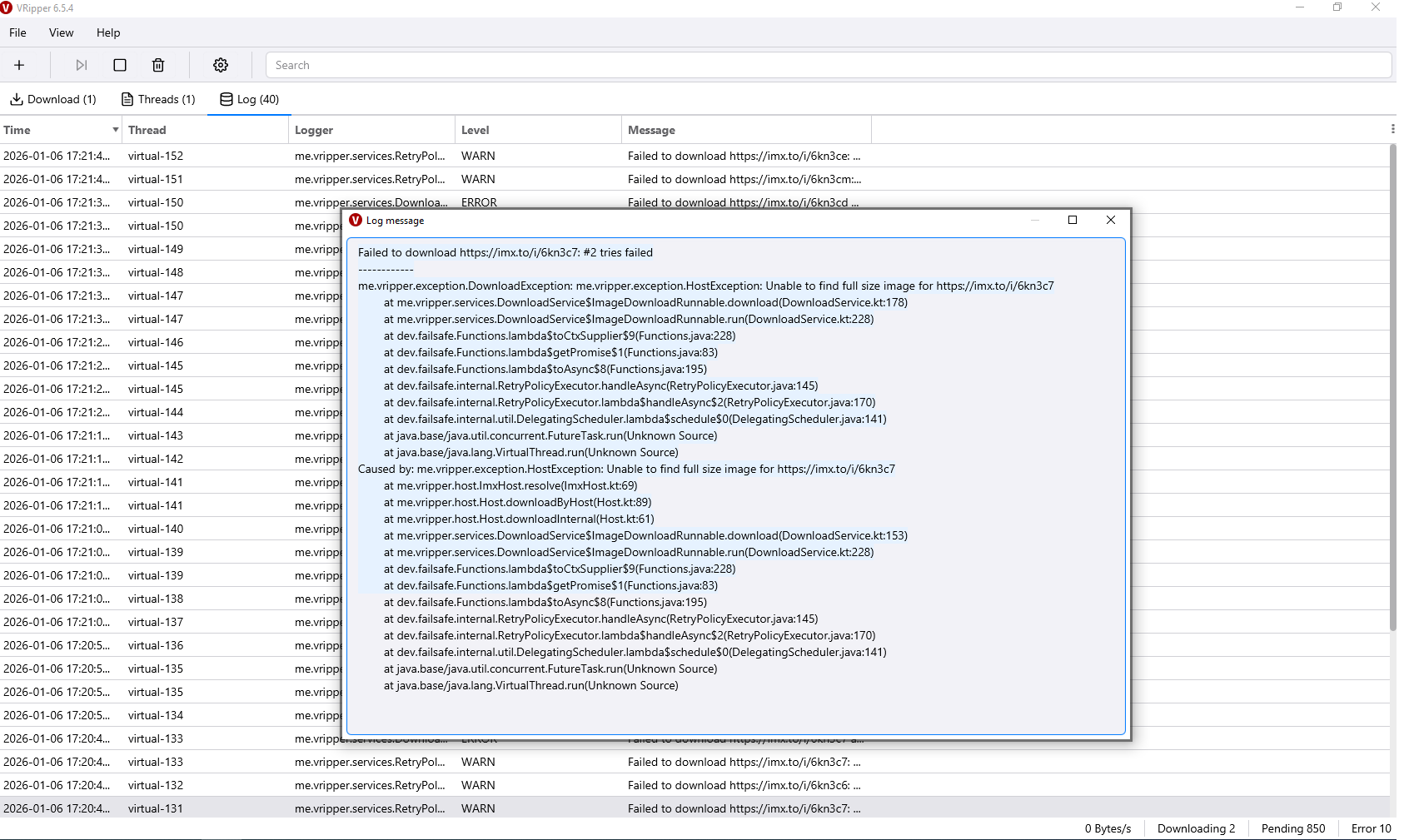The width and height of the screenshot is (1409, 840).
Task: Click the 6kn3ce failed download message
Action: tap(744, 156)
